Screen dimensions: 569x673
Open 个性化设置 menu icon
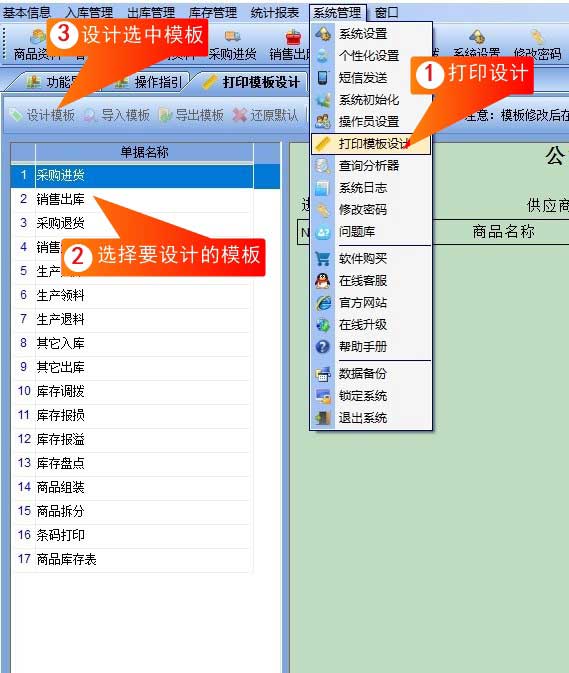[322, 55]
